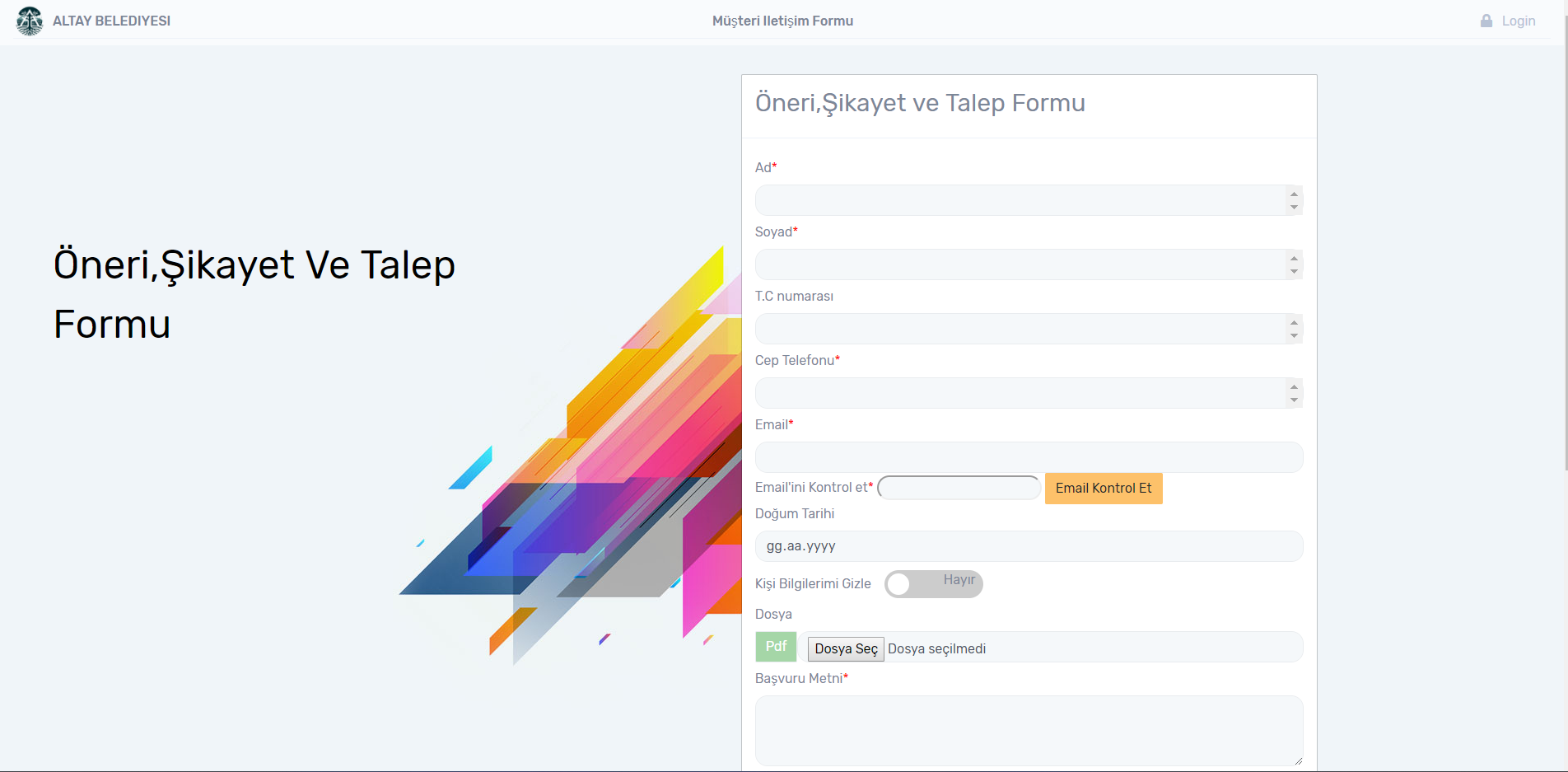Click the lock icon beside Login

coord(1486,21)
